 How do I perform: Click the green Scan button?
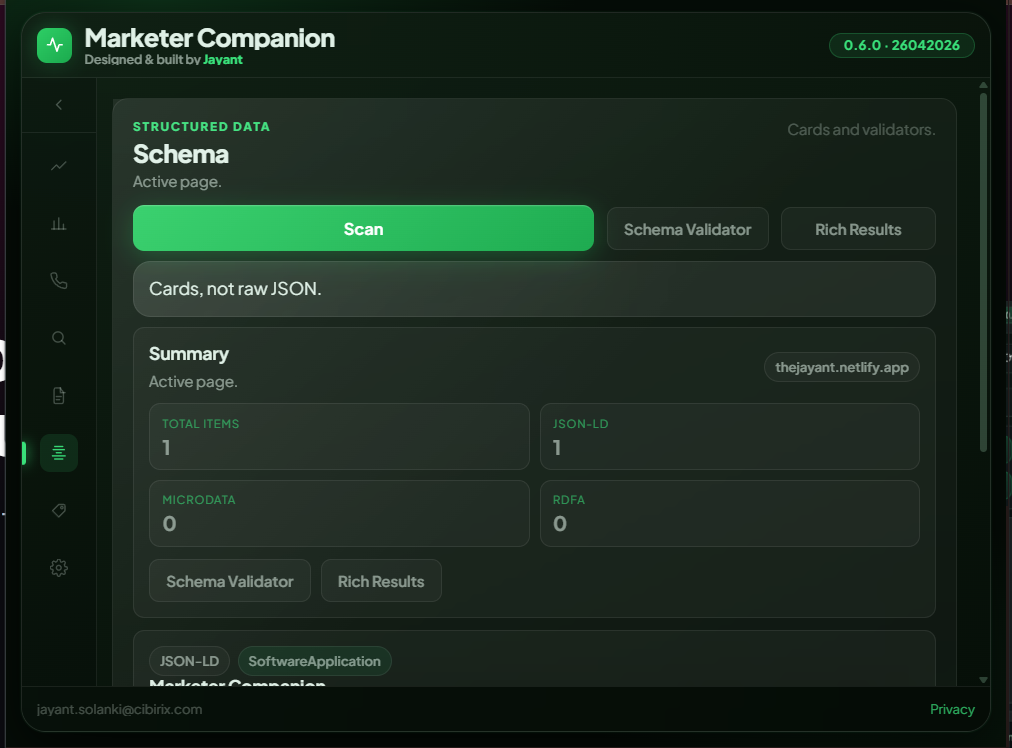363,228
